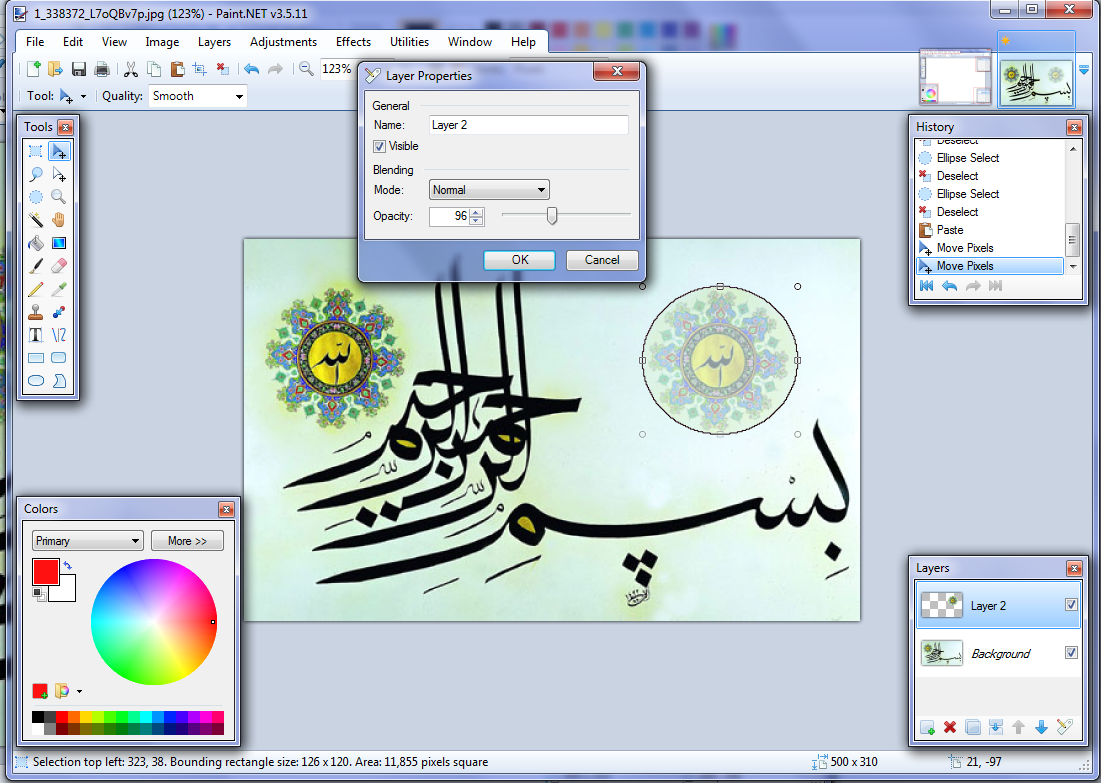Image resolution: width=1101 pixels, height=783 pixels.
Task: Swap primary and secondary colors icon
Action: 68,565
